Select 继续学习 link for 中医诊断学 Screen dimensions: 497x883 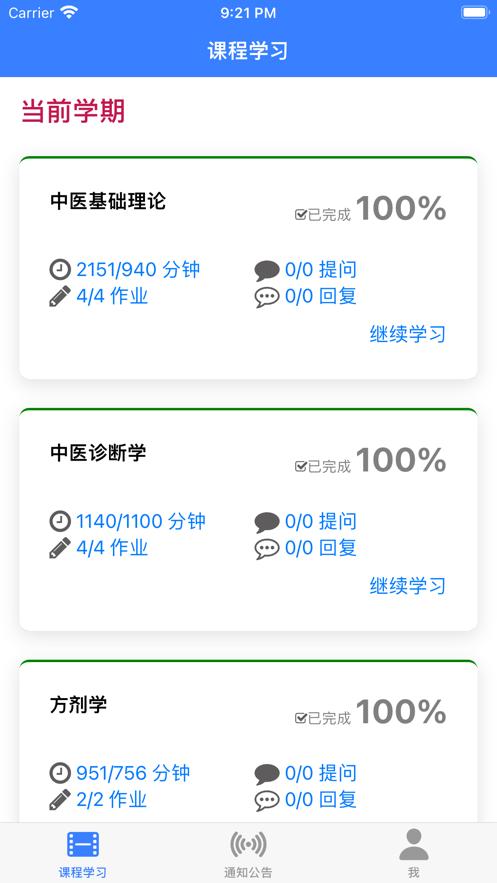[x=408, y=586]
